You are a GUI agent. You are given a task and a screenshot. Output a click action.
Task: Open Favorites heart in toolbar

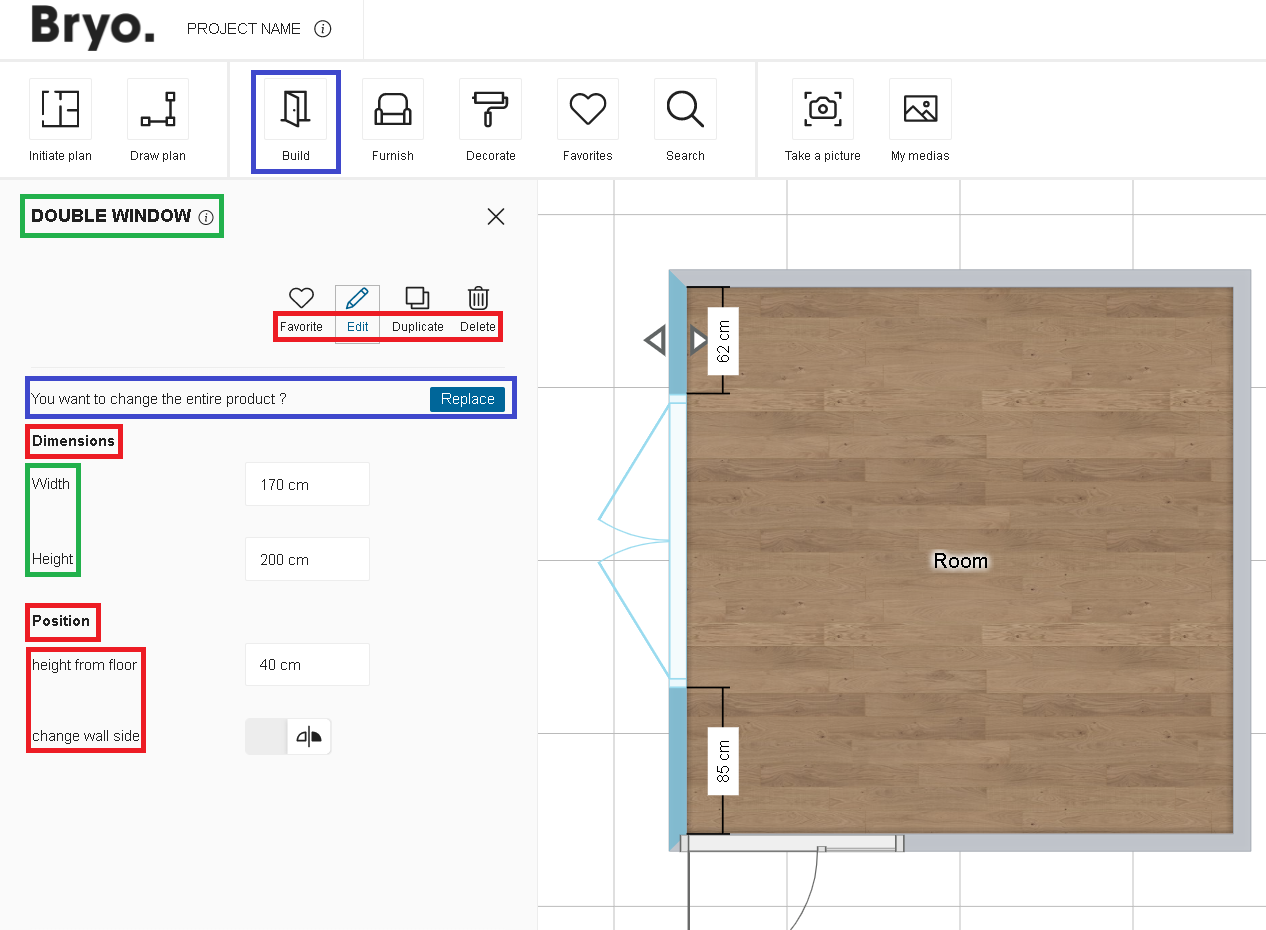[587, 109]
